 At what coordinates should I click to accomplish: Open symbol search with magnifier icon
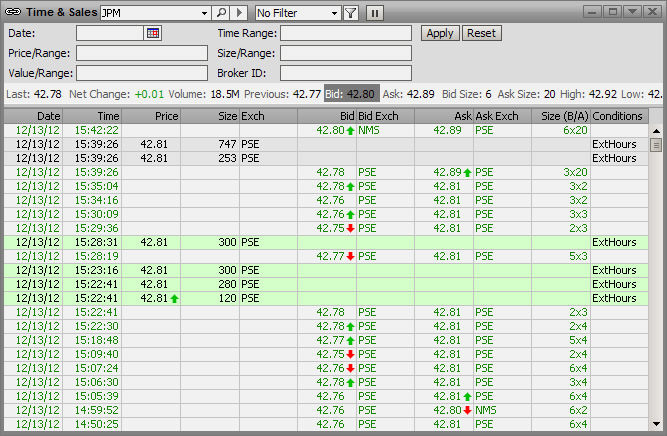click(221, 13)
